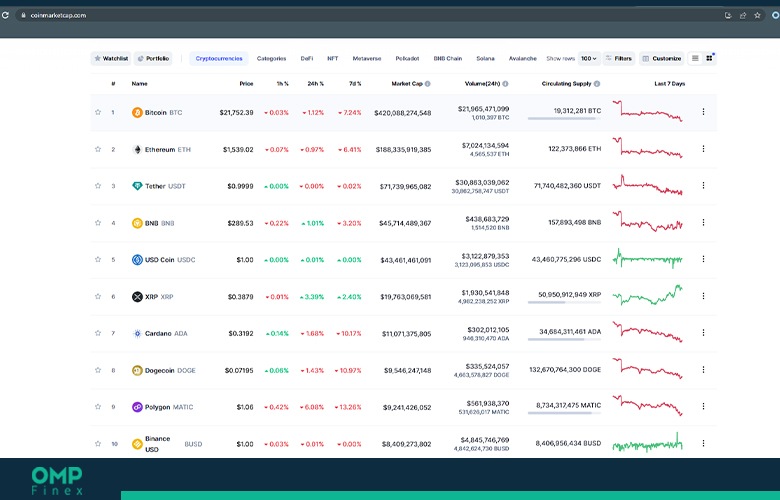This screenshot has width=780, height=500.
Task: Toggle watchlist star for BNB
Action: pyautogui.click(x=98, y=223)
